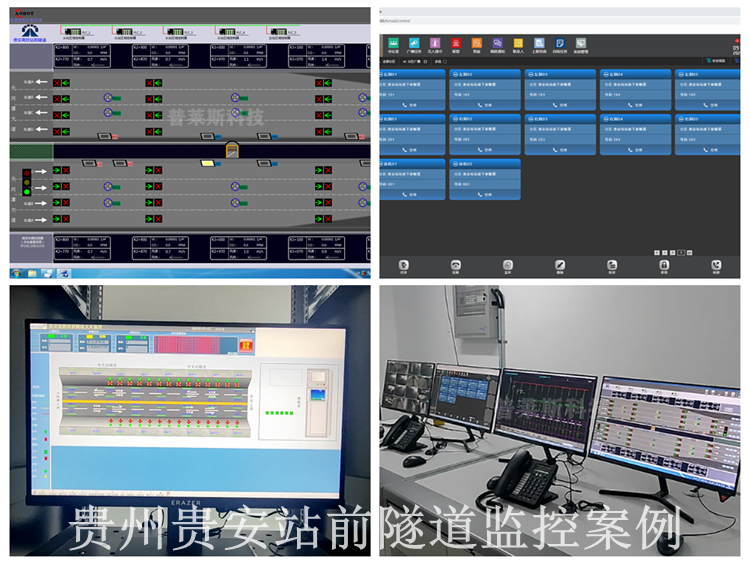This screenshot has height=563, width=750.
Task: Click the idle call button on card 202
Action: click(x=485, y=150)
